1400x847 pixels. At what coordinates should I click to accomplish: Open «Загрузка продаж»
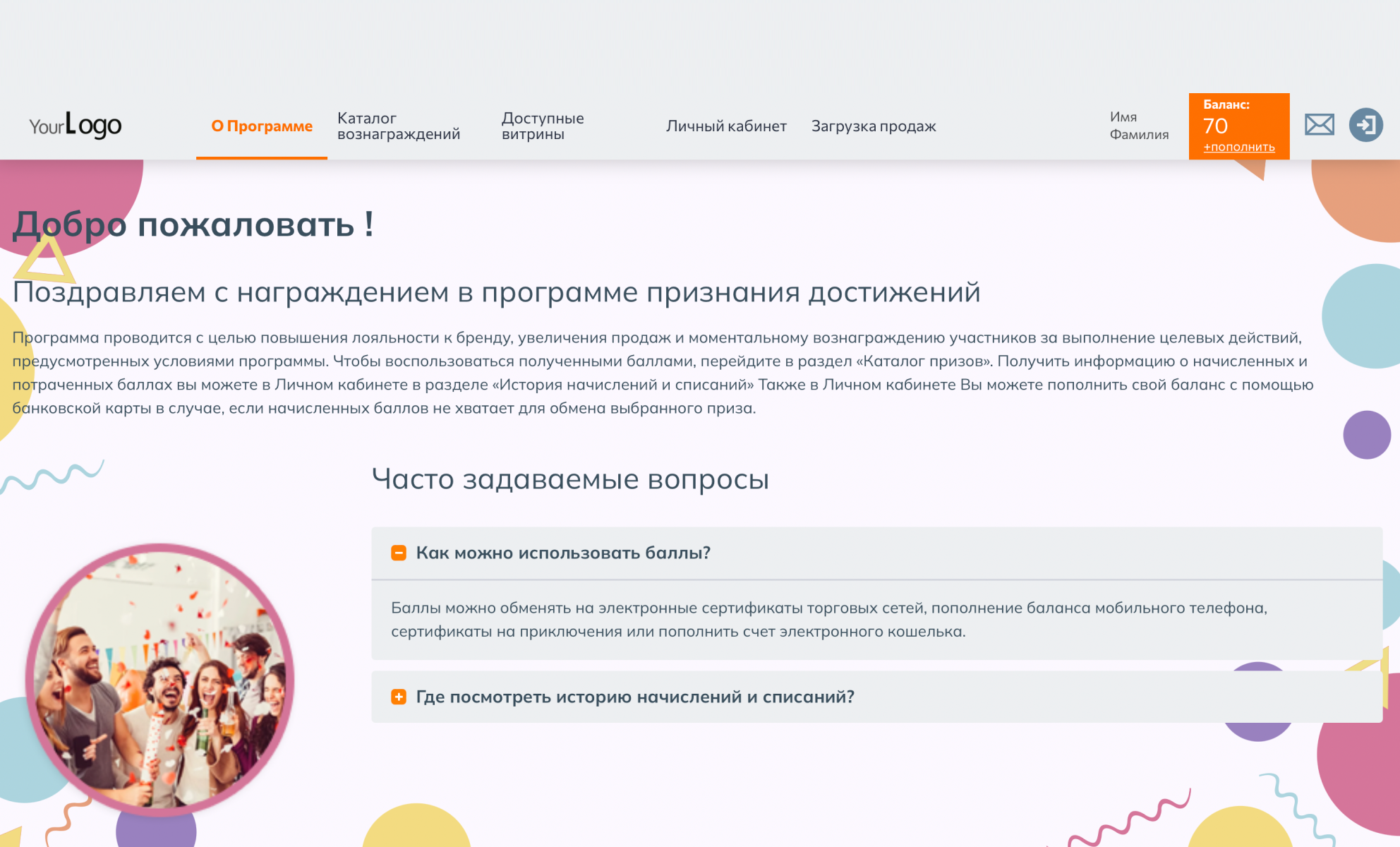874,126
